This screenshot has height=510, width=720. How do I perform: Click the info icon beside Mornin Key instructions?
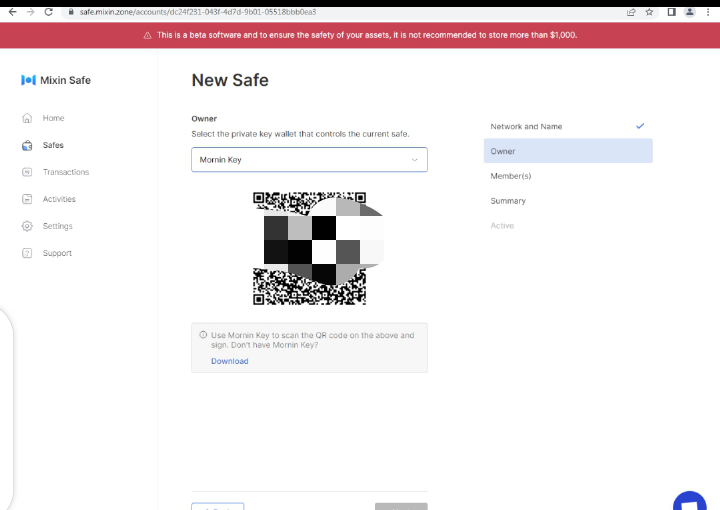[x=203, y=335]
